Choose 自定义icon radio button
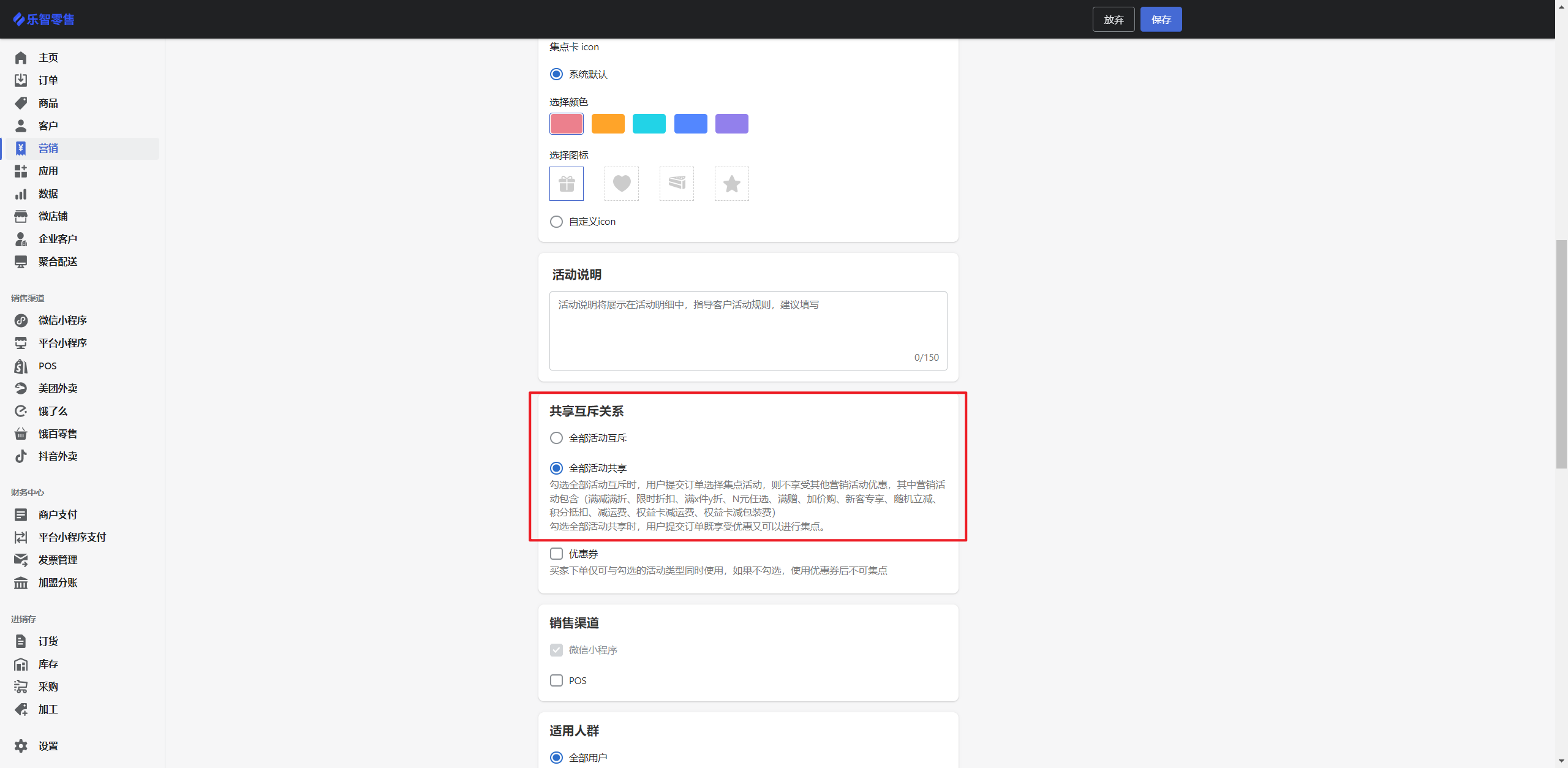1568x768 pixels. (x=556, y=222)
